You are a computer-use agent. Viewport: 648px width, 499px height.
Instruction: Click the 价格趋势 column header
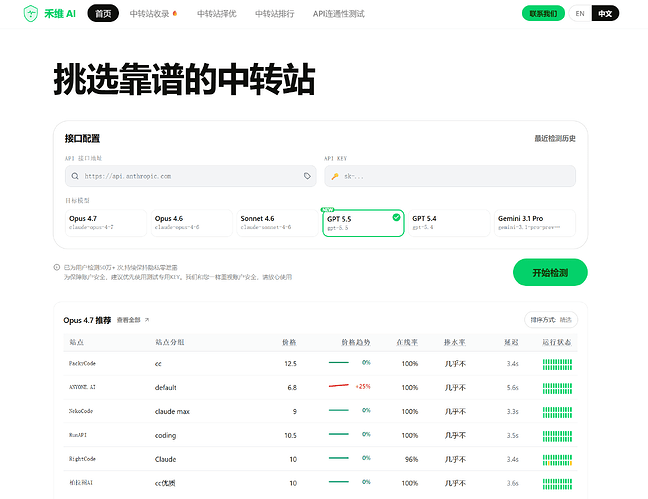coord(356,342)
